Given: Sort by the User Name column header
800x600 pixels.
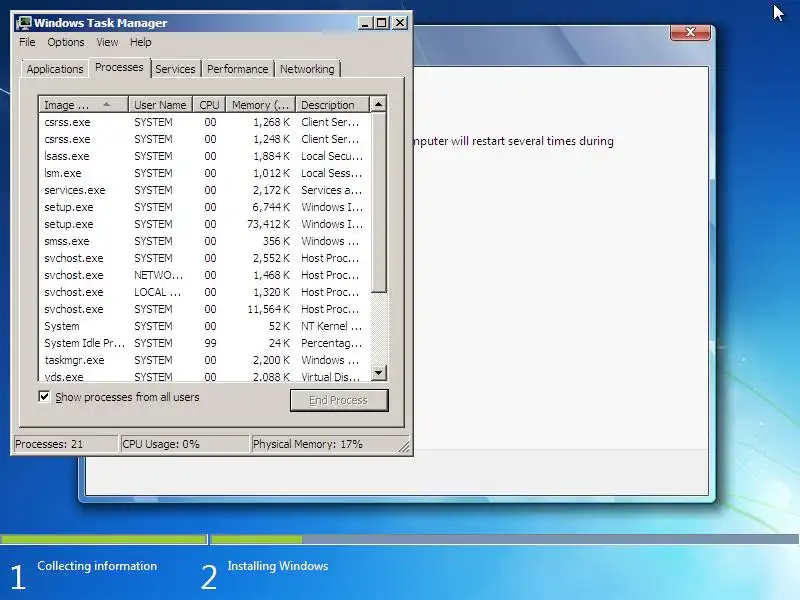Looking at the screenshot, I should pyautogui.click(x=160, y=105).
